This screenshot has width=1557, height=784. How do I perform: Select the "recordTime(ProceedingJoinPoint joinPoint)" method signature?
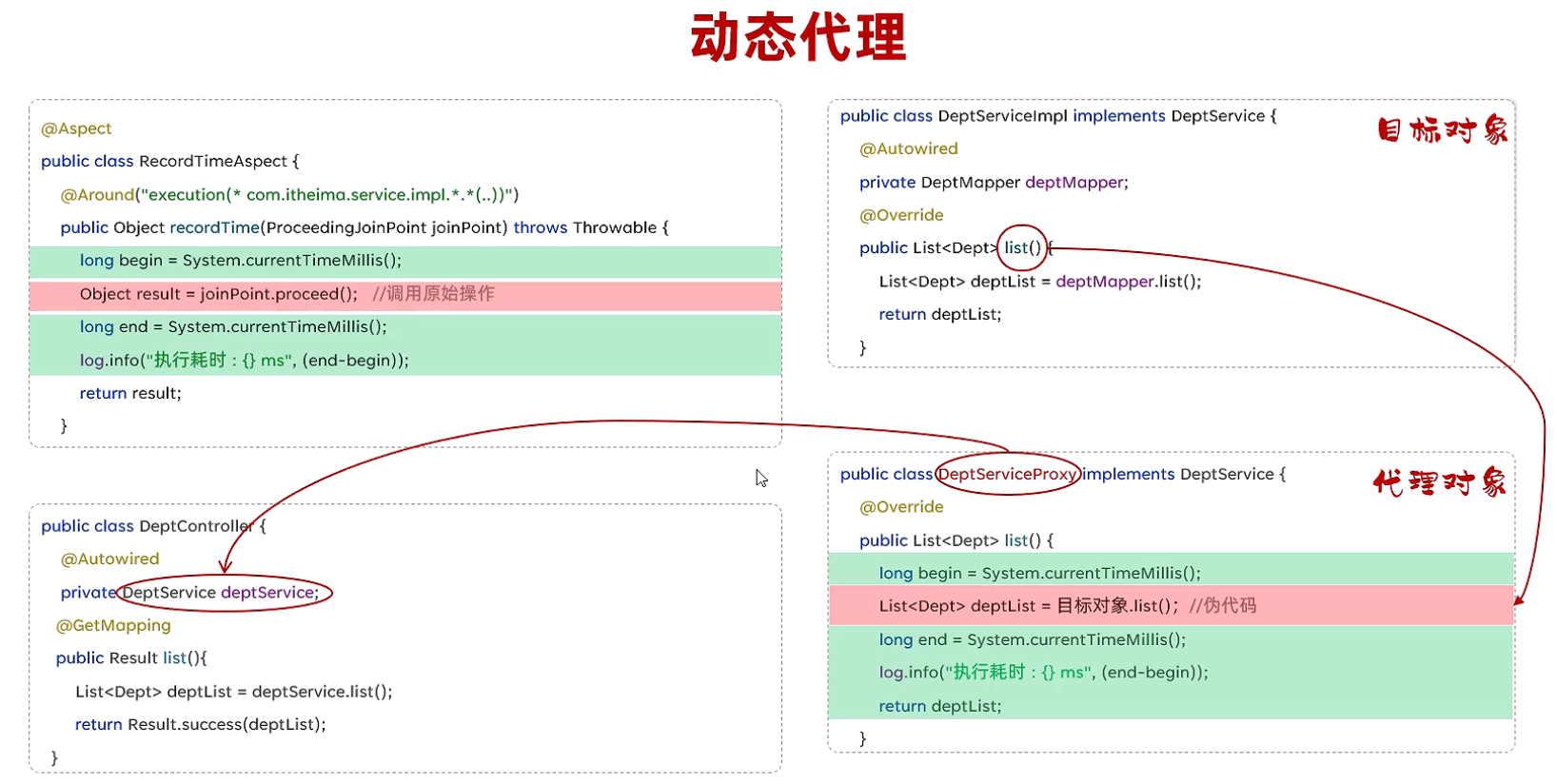tap(339, 227)
